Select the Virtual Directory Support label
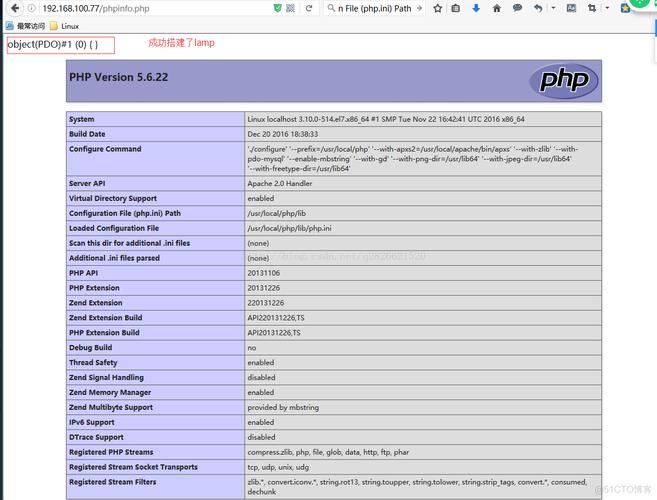Image resolution: width=657 pixels, height=500 pixels. tap(113, 199)
